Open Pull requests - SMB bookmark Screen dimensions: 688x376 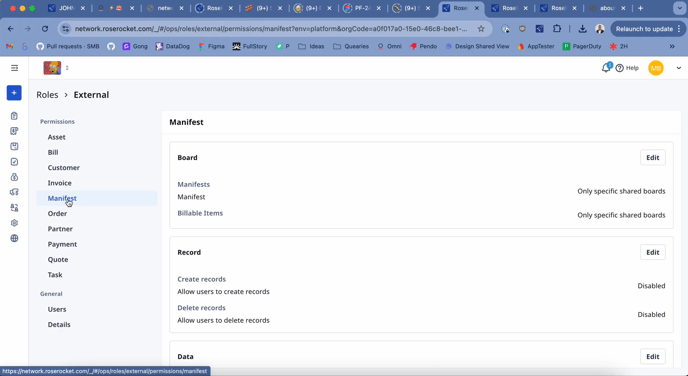click(68, 47)
